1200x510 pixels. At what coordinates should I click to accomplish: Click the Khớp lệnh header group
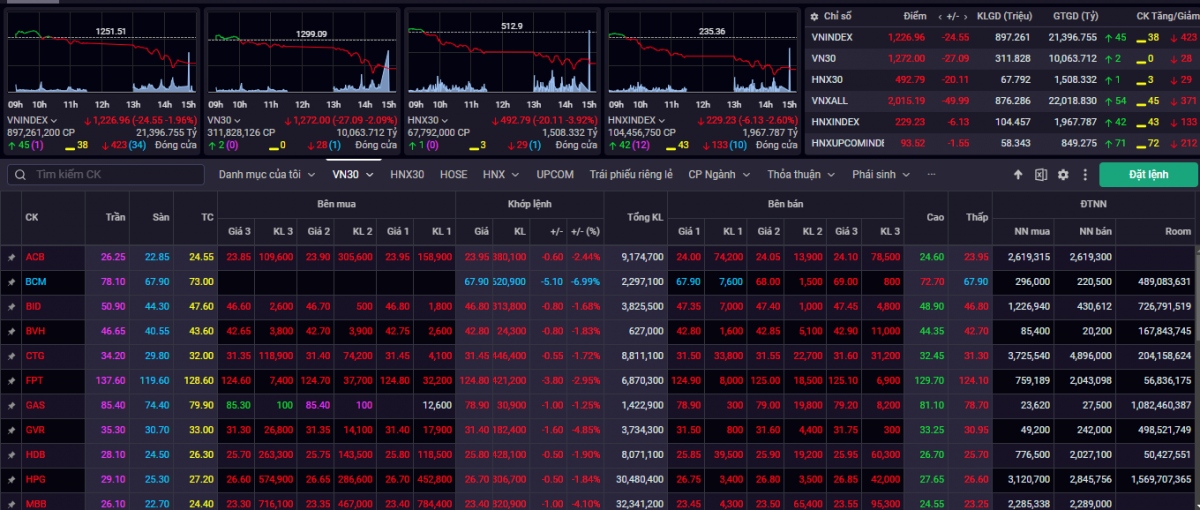(x=530, y=204)
